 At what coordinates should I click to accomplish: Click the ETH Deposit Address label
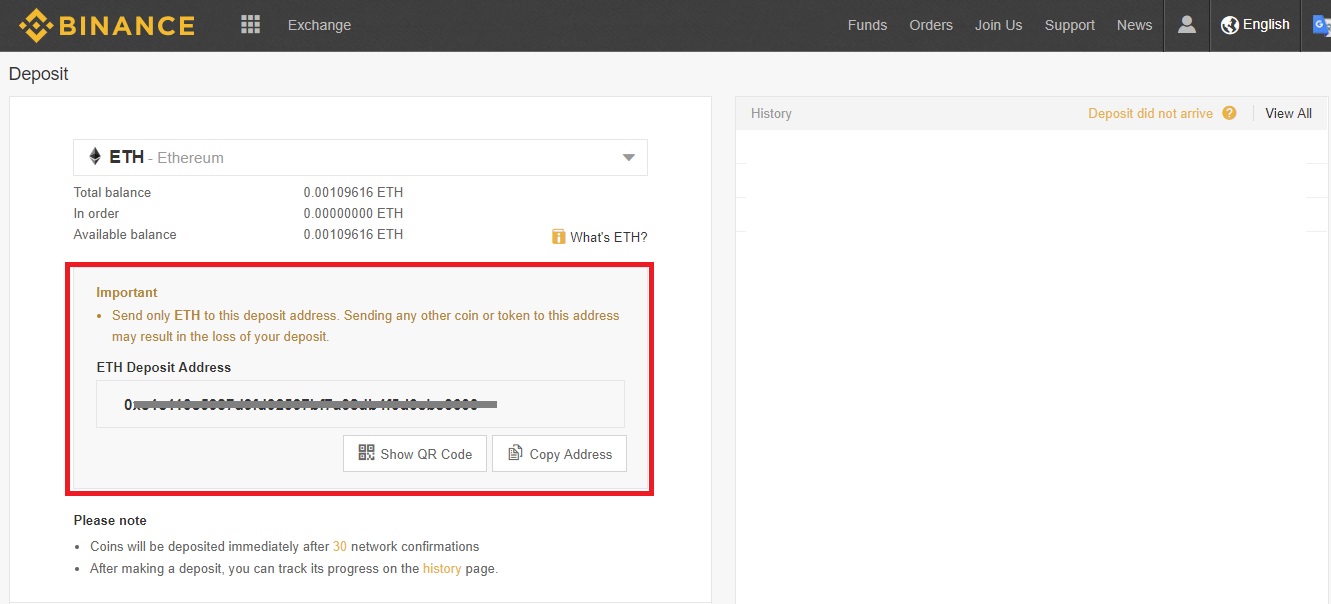point(164,367)
